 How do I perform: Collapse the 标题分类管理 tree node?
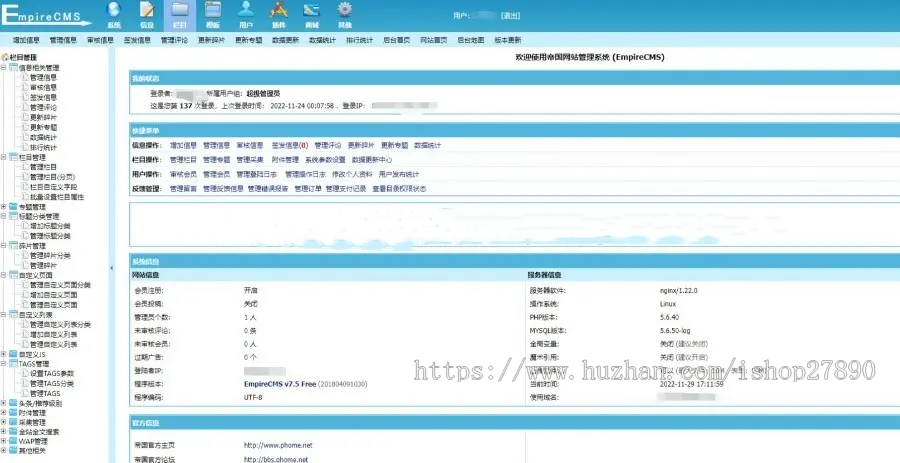4,217
